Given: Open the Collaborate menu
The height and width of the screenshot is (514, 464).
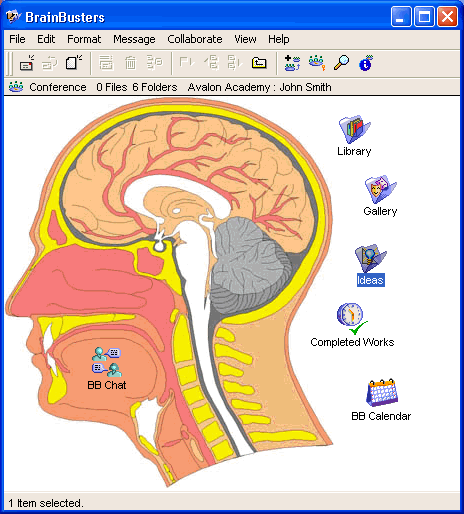Looking at the screenshot, I should [195, 39].
